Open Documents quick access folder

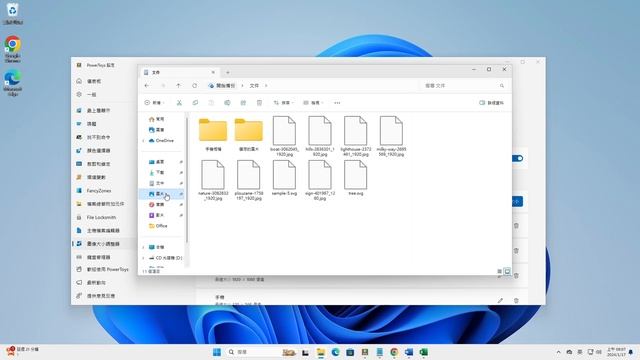click(x=157, y=183)
